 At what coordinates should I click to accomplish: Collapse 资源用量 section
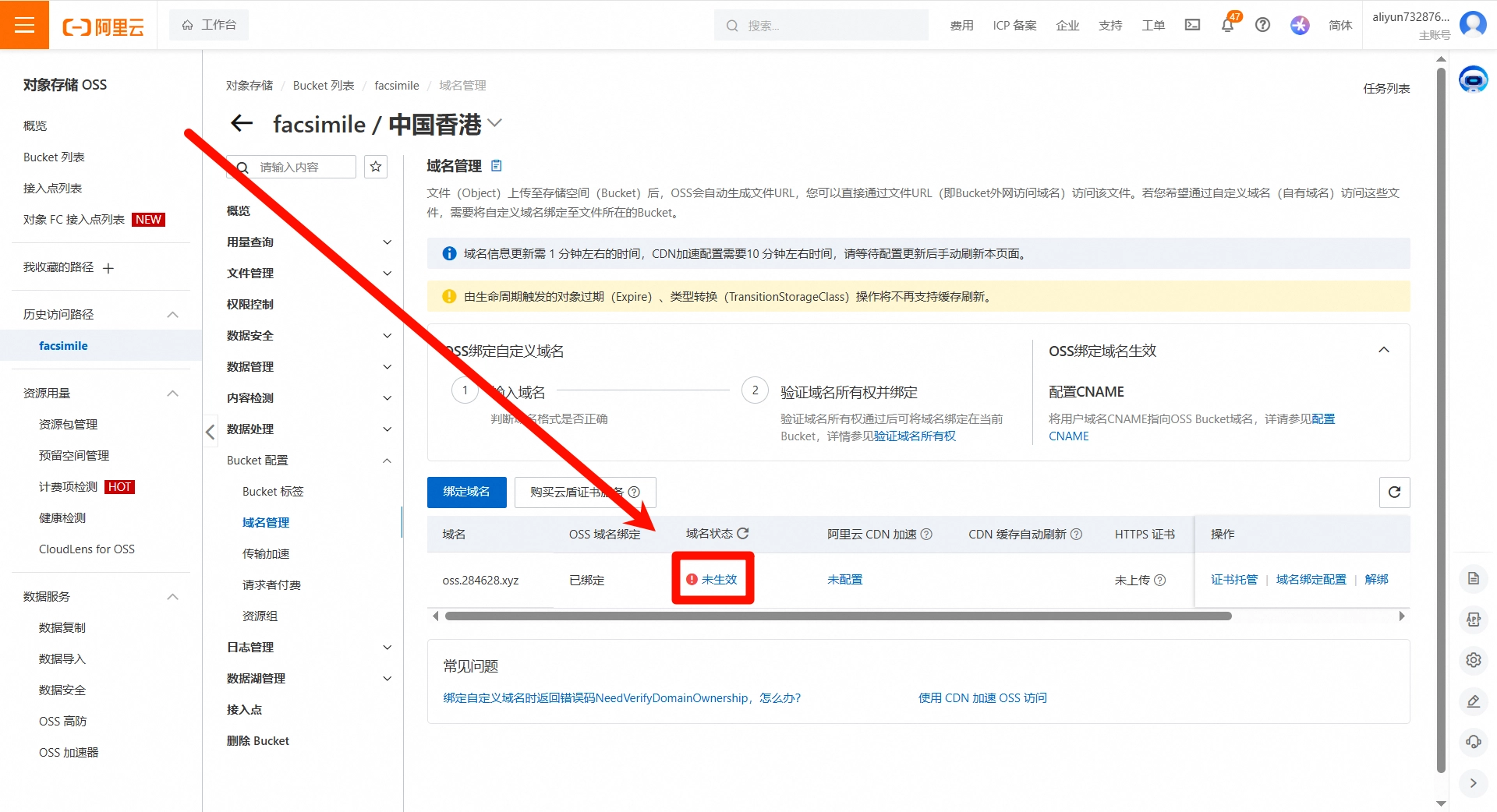(173, 394)
